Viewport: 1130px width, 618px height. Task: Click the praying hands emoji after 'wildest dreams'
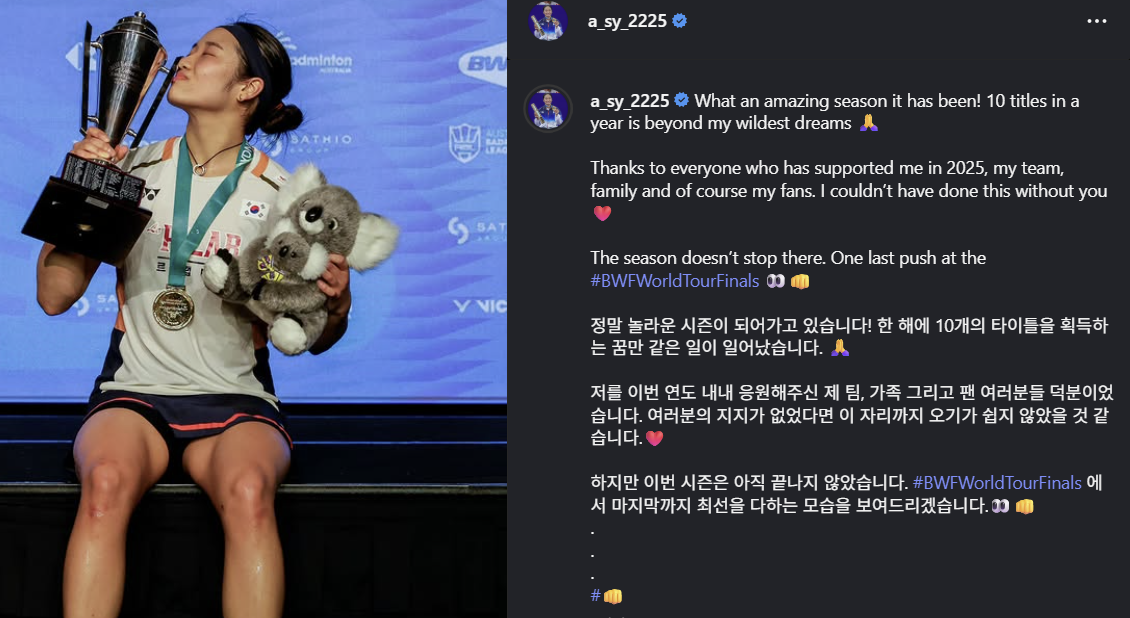(x=868, y=123)
